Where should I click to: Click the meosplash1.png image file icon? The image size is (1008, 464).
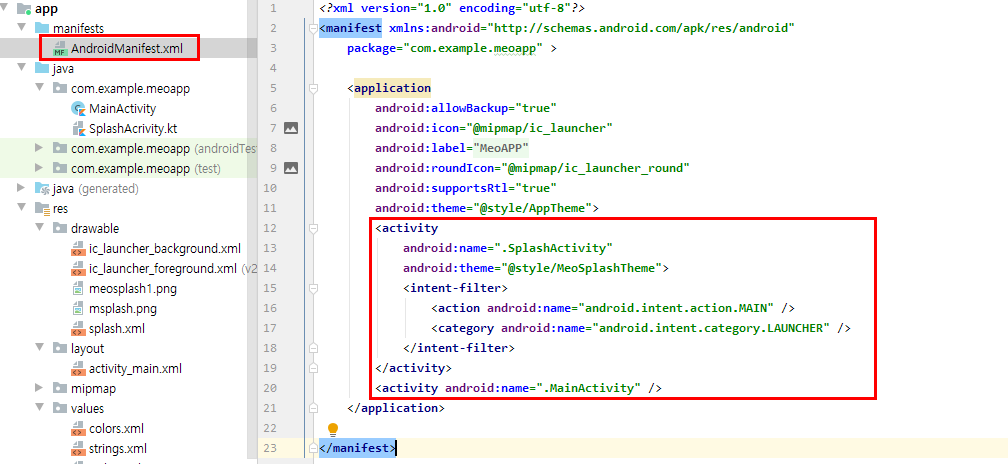pyautogui.click(x=78, y=289)
